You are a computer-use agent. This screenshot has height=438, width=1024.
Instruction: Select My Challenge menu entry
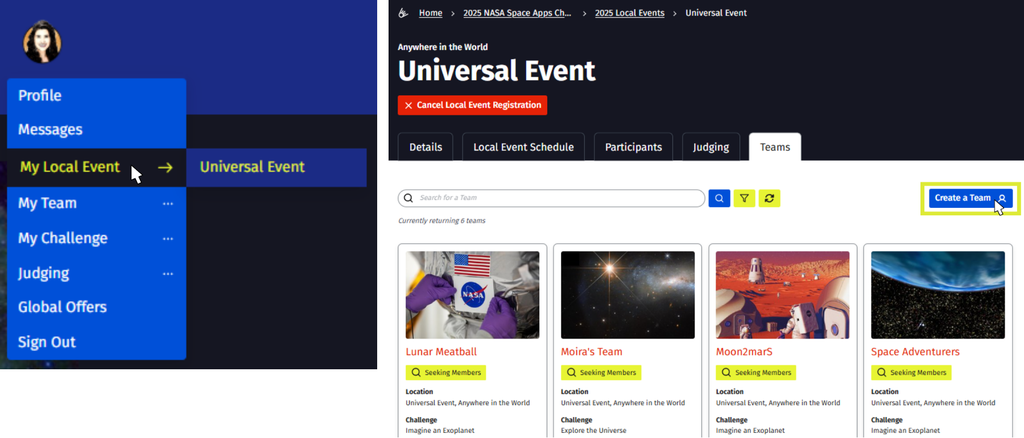click(97, 238)
